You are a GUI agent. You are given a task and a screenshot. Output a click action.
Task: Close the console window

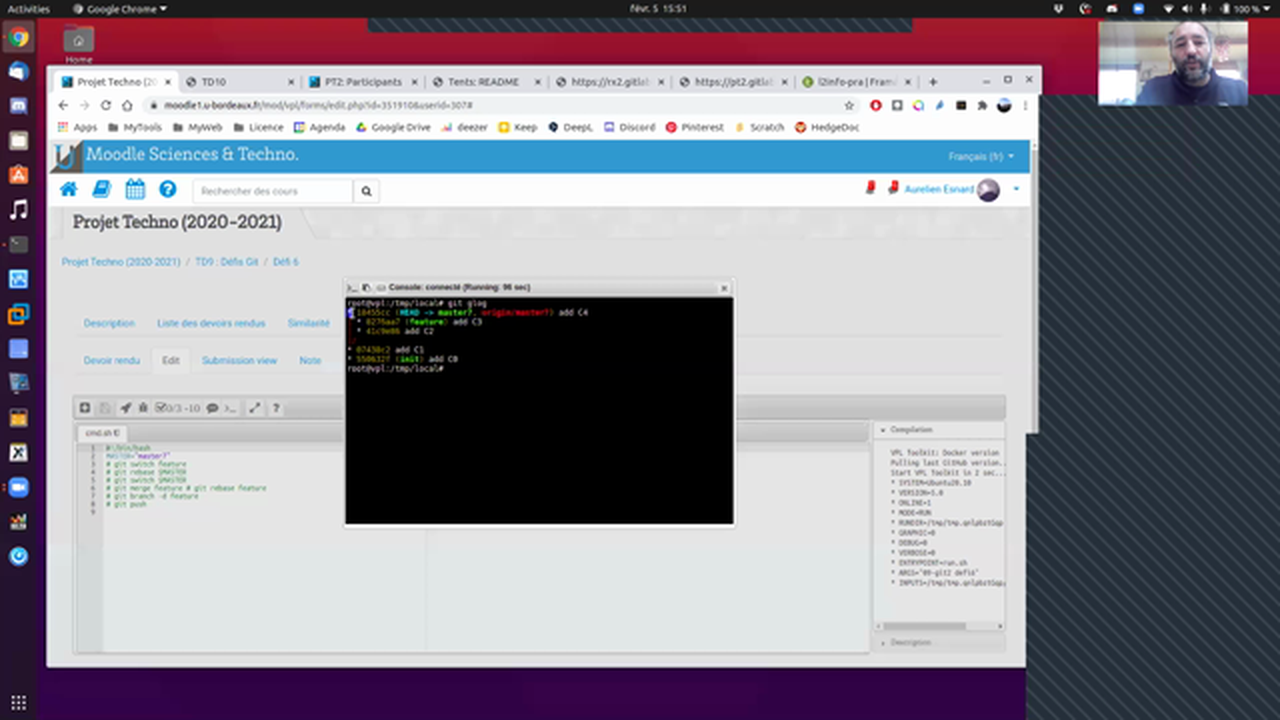tap(724, 288)
